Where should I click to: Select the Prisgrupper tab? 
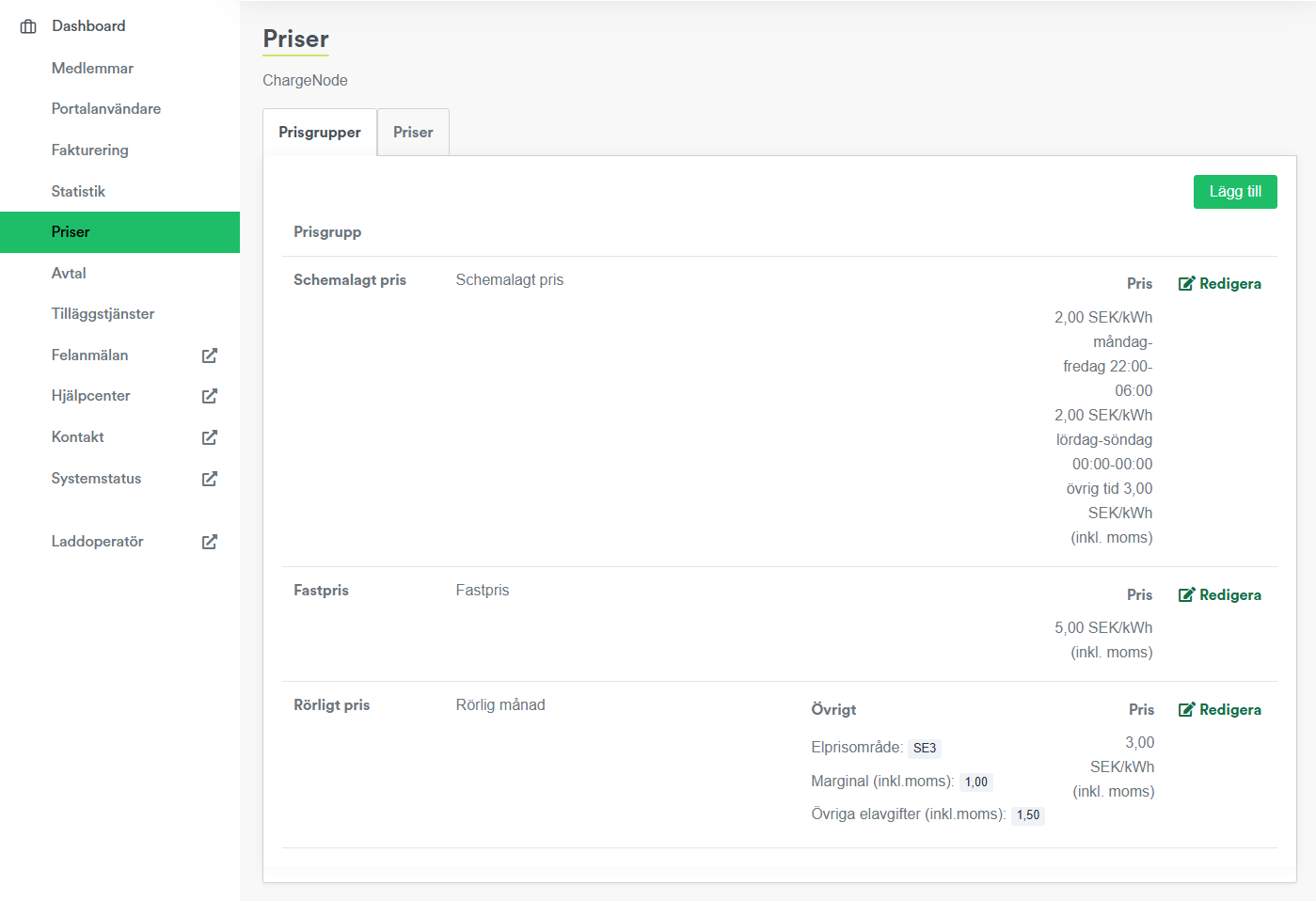320,133
